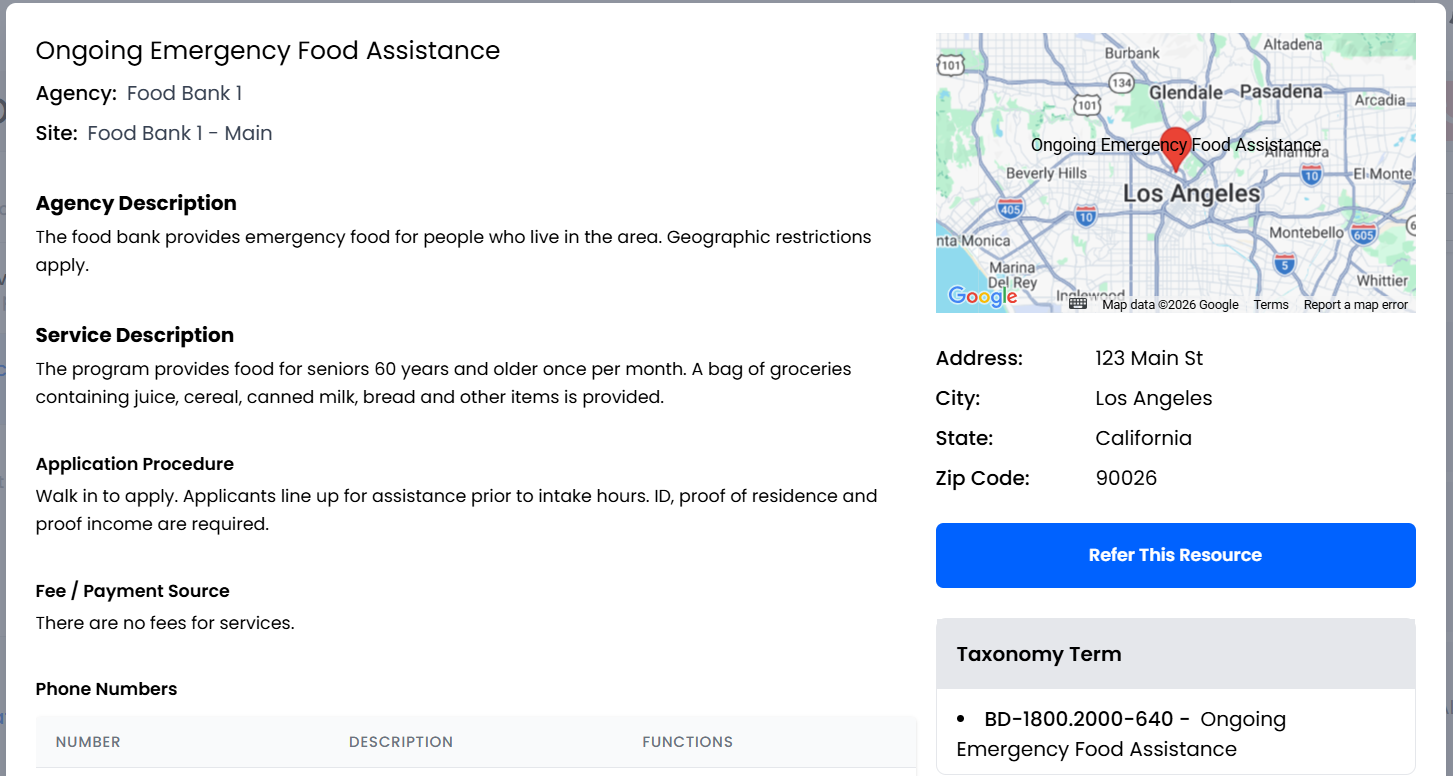Click the Pasadena label on the map
Image resolution: width=1453 pixels, height=776 pixels.
point(1280,92)
